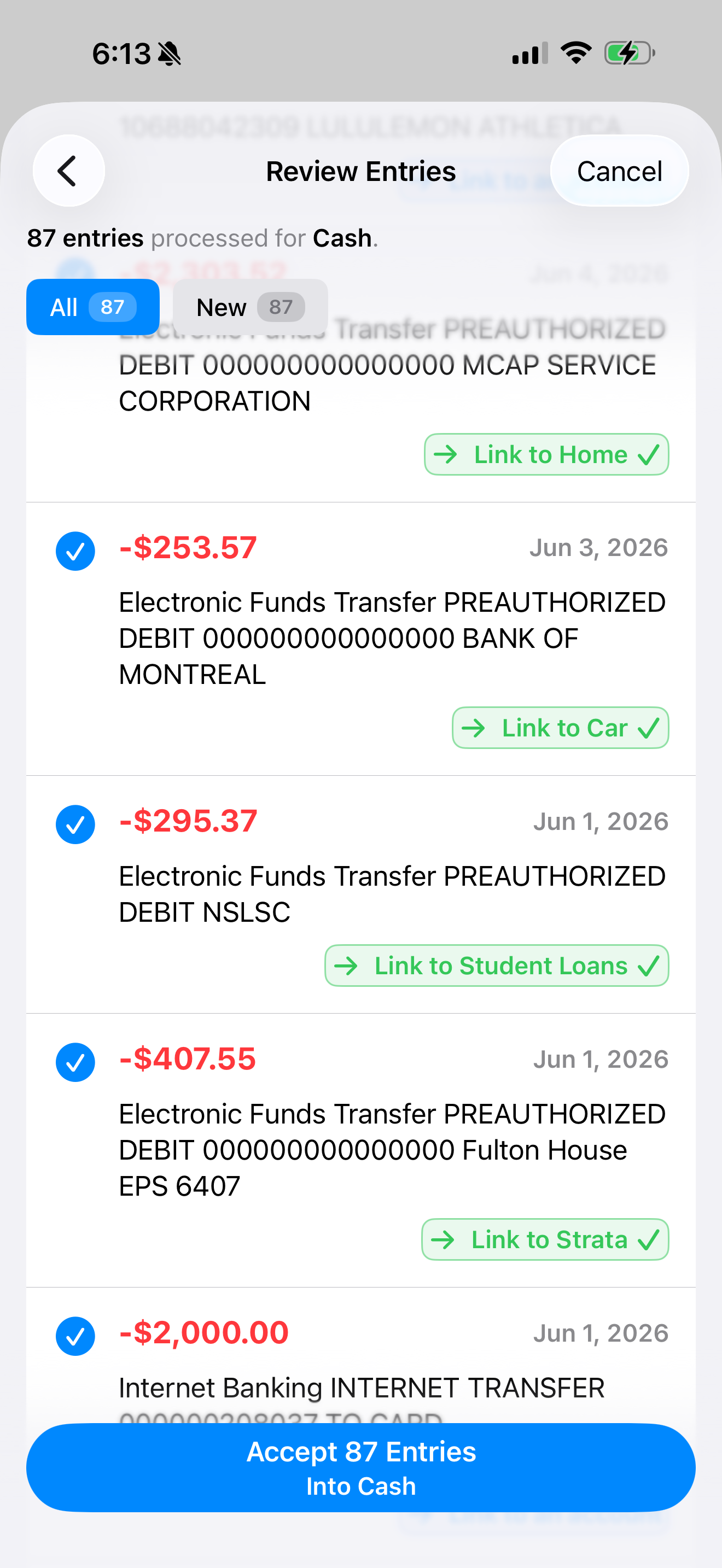Viewport: 722px width, 1568px height.
Task: Open the Bank of Montreal transaction description
Action: pos(392,638)
